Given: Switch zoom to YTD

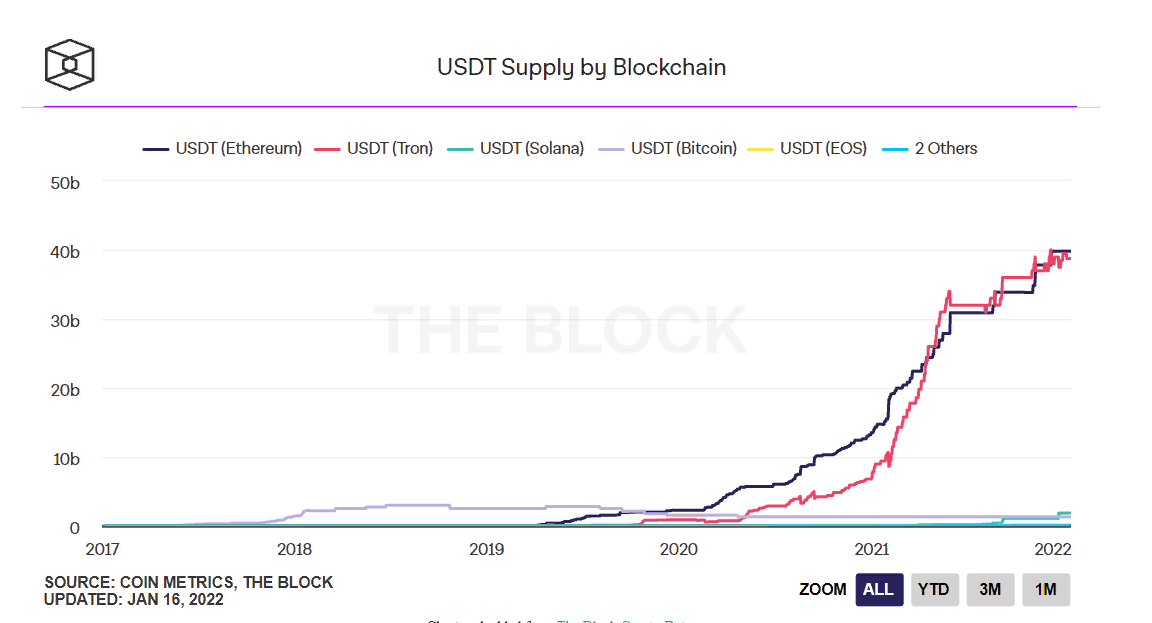Looking at the screenshot, I should pyautogui.click(x=933, y=589).
